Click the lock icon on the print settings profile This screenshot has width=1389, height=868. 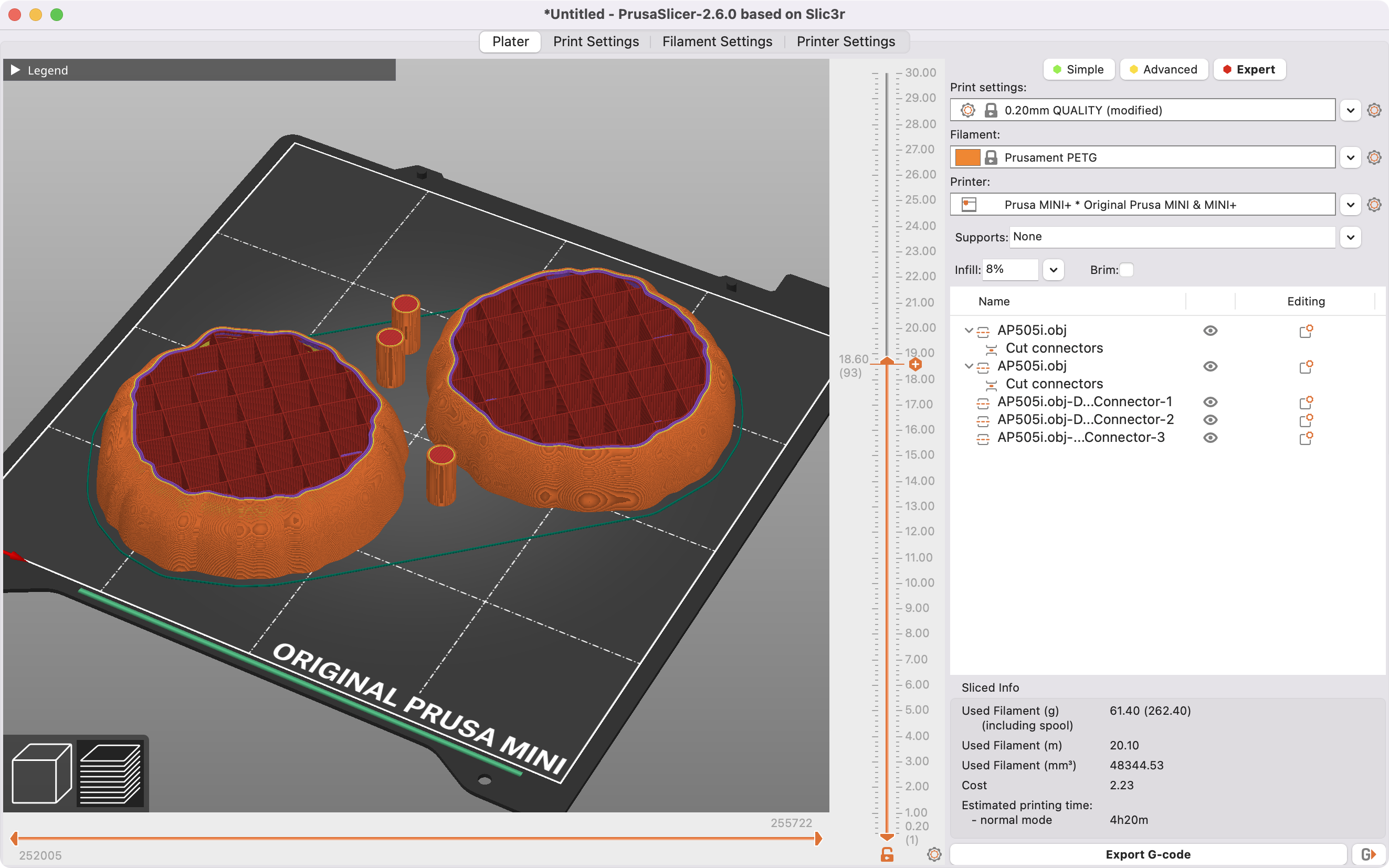coord(992,110)
